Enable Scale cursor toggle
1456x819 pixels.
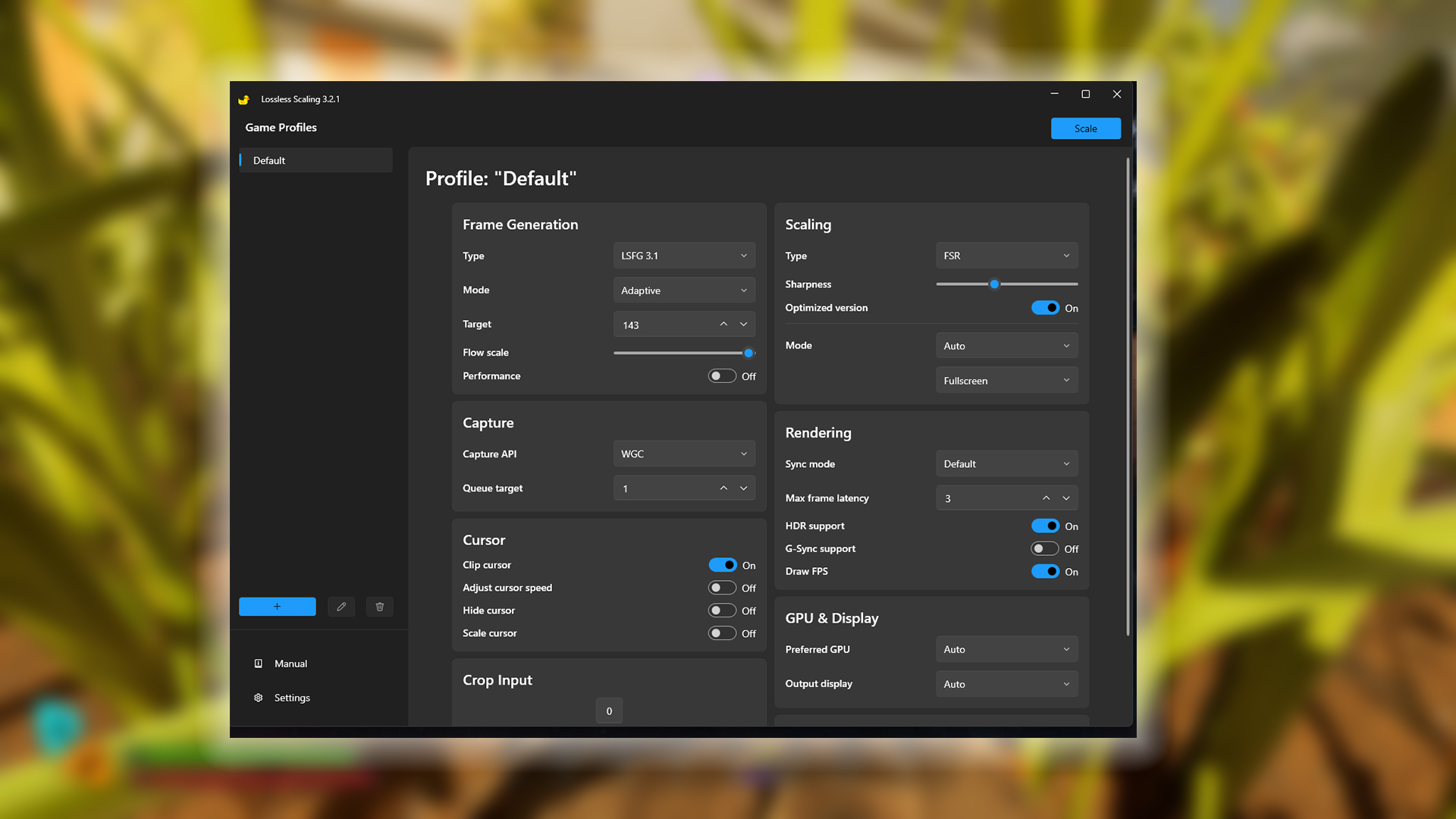[722, 633]
